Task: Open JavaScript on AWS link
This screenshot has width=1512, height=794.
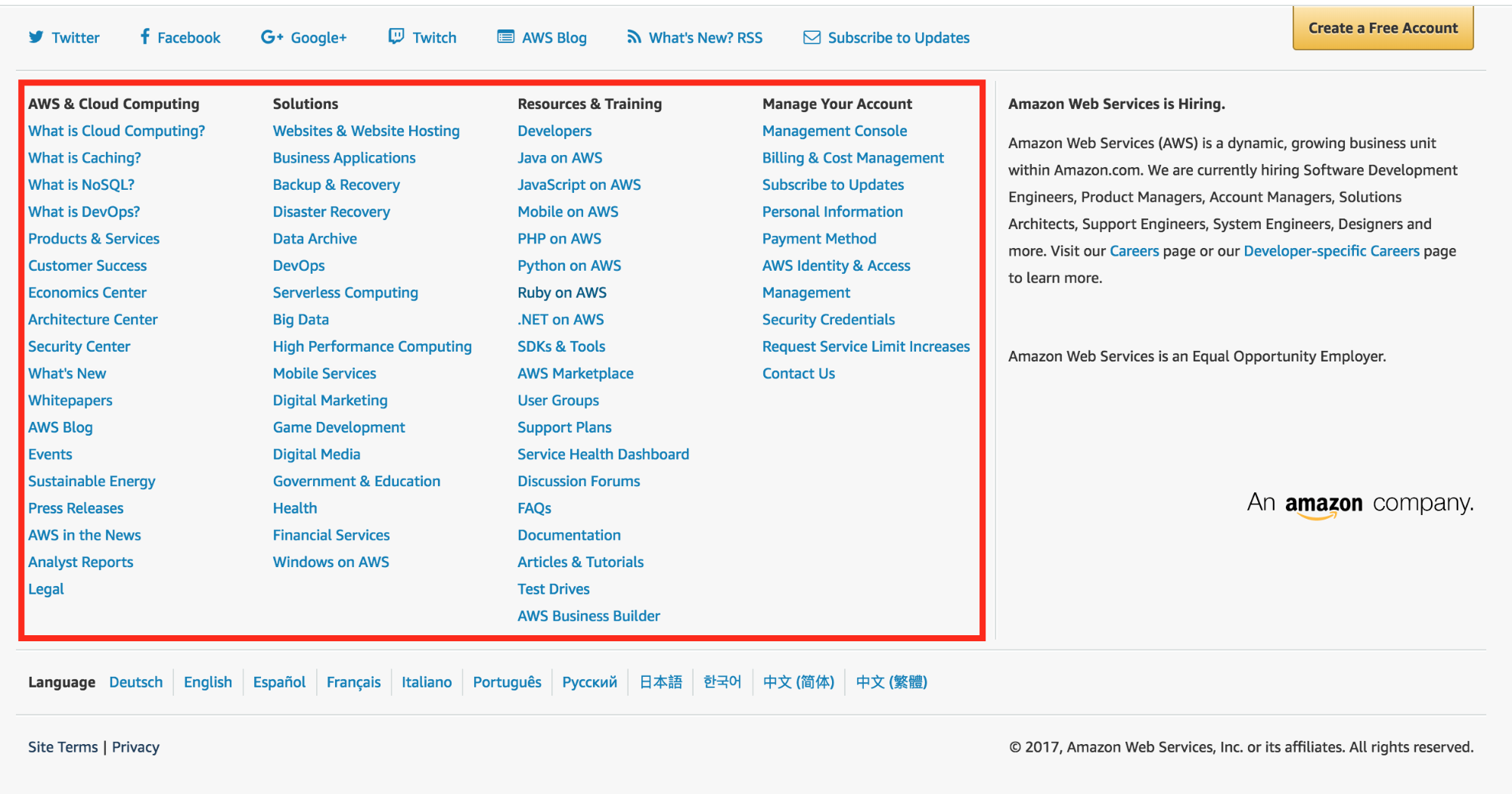Action: [x=579, y=185]
